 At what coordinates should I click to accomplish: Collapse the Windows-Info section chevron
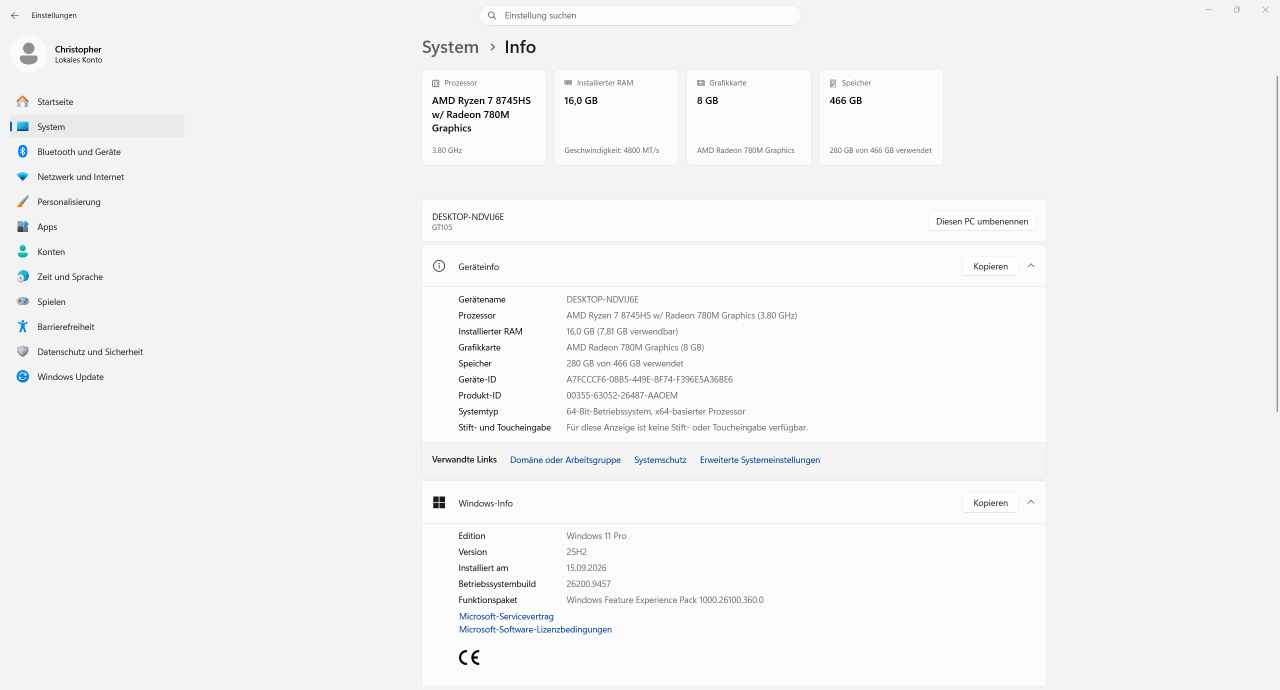(x=1031, y=503)
